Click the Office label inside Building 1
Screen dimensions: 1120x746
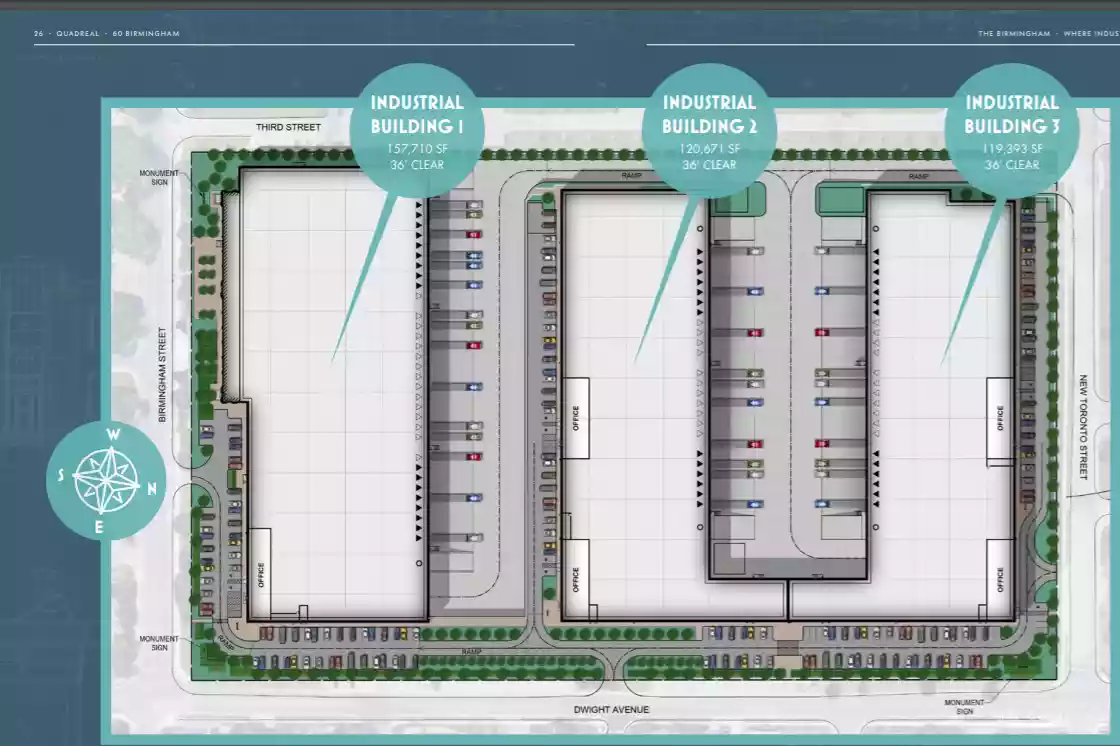[261, 574]
